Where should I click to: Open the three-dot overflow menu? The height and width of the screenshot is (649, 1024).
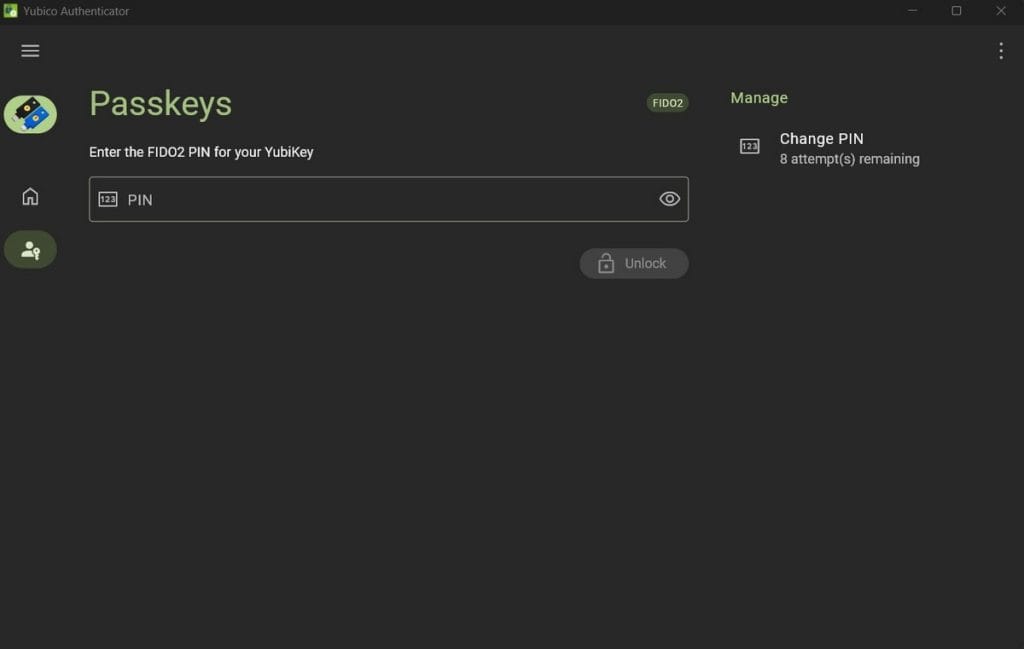point(1000,51)
